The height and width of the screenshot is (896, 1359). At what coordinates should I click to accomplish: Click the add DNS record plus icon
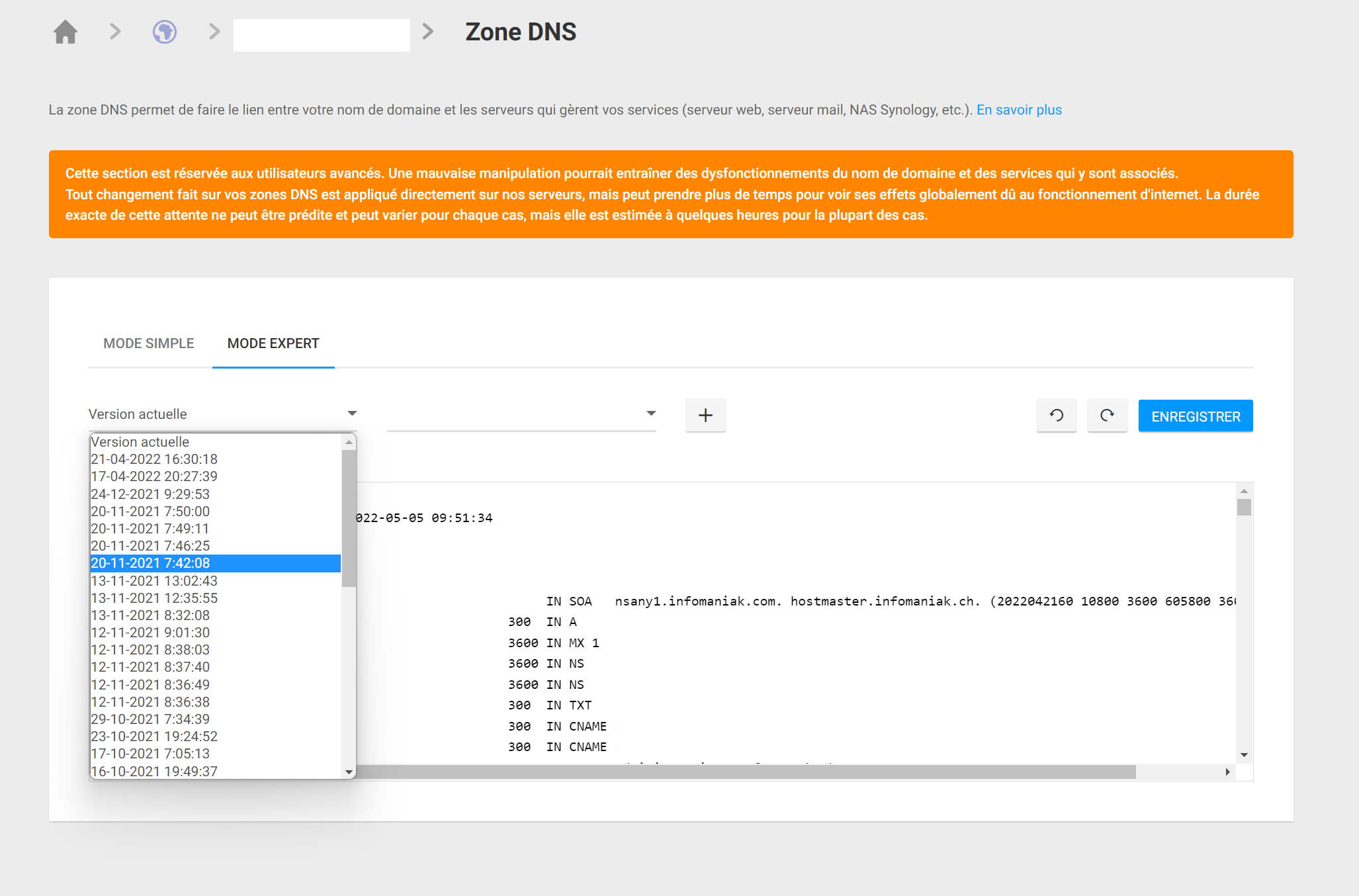click(x=705, y=415)
